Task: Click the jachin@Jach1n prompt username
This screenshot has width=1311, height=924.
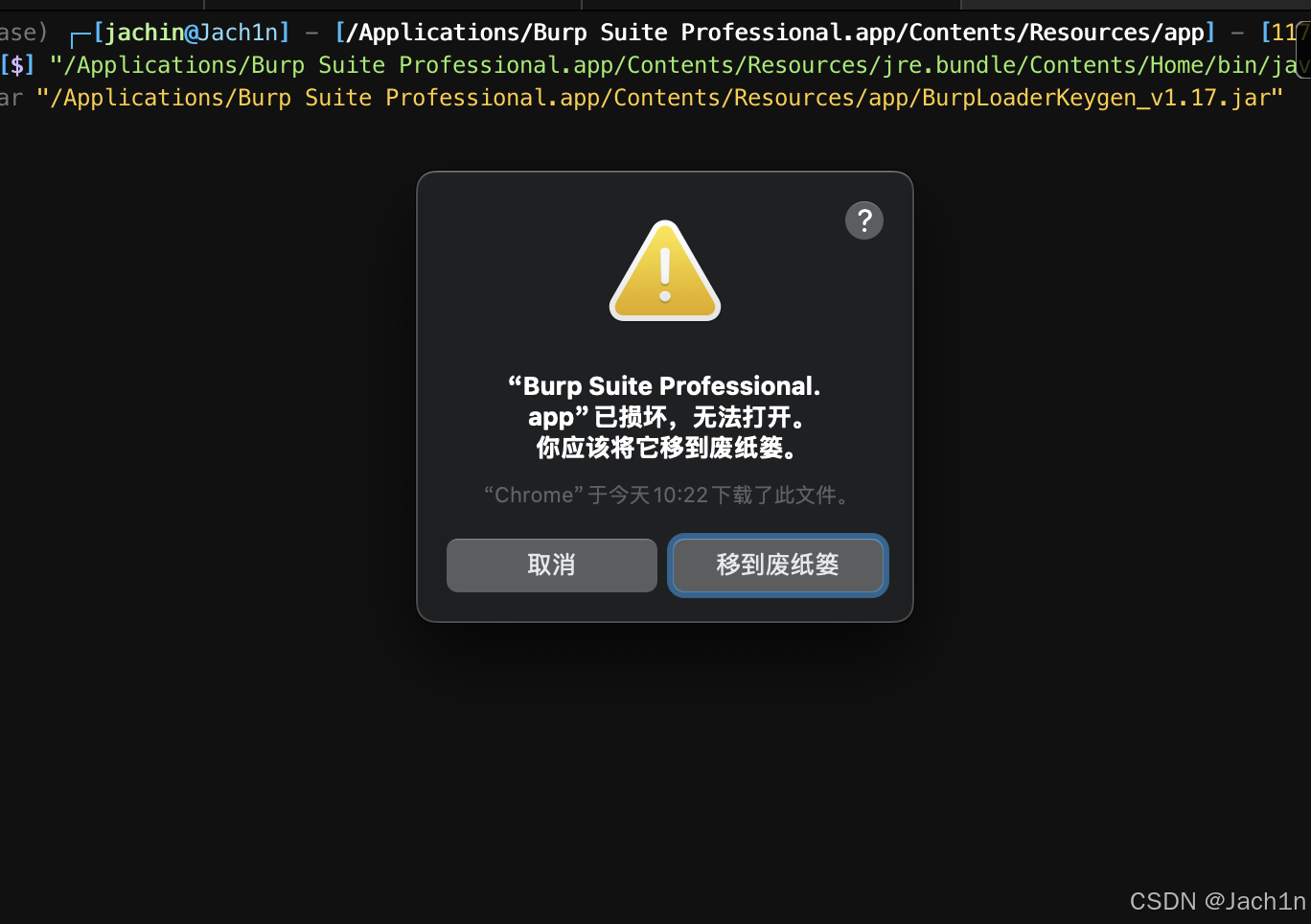Action: (x=191, y=33)
